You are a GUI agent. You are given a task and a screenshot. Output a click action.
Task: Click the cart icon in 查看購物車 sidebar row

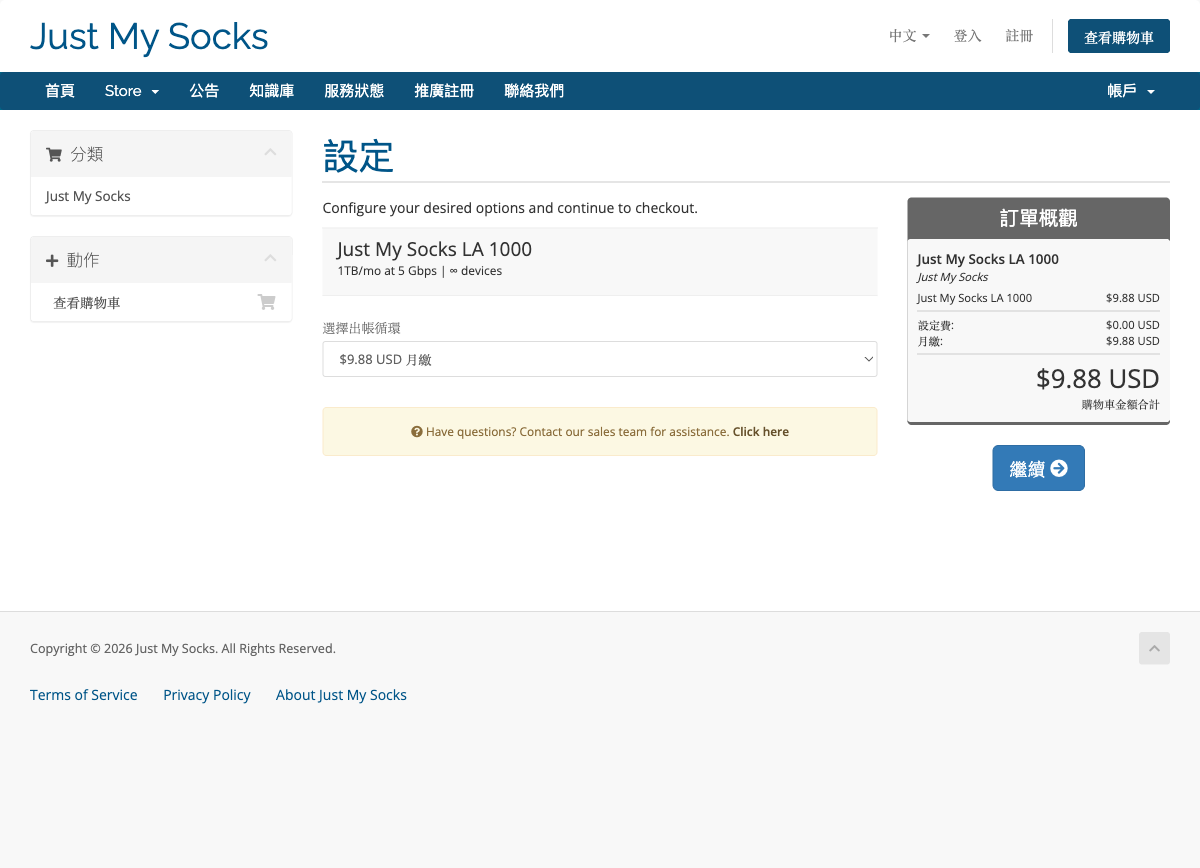point(266,302)
